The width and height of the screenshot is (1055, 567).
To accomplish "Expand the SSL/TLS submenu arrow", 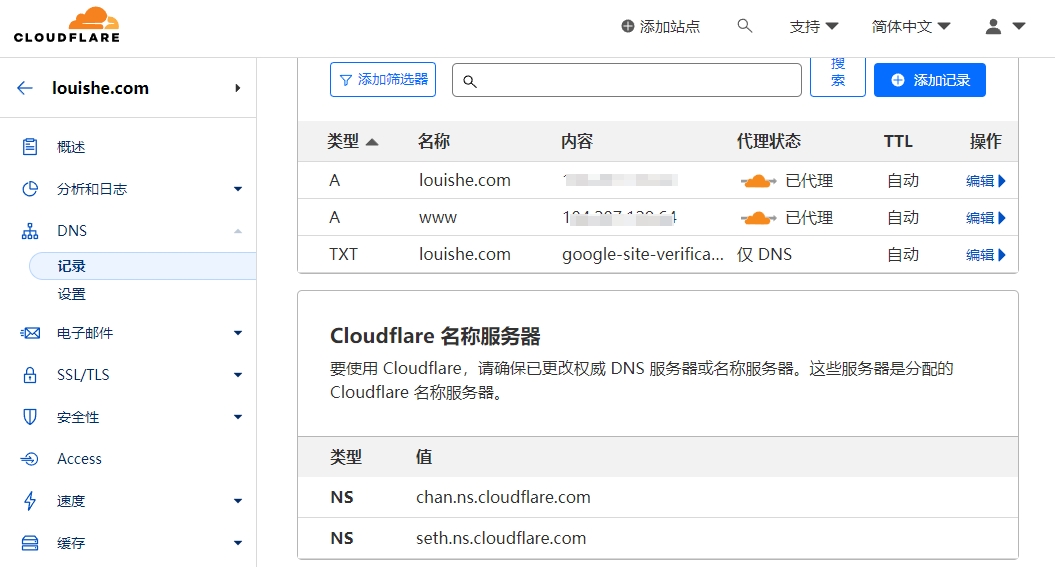I will (238, 375).
